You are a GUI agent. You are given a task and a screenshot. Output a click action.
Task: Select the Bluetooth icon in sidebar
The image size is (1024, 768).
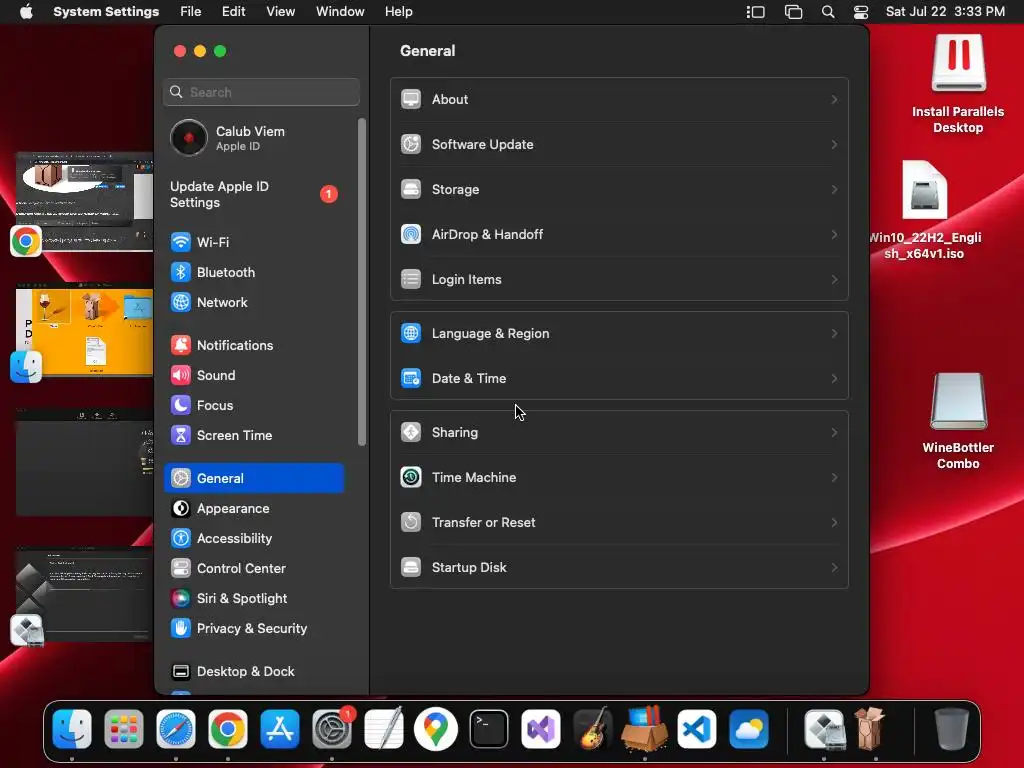pyautogui.click(x=181, y=272)
